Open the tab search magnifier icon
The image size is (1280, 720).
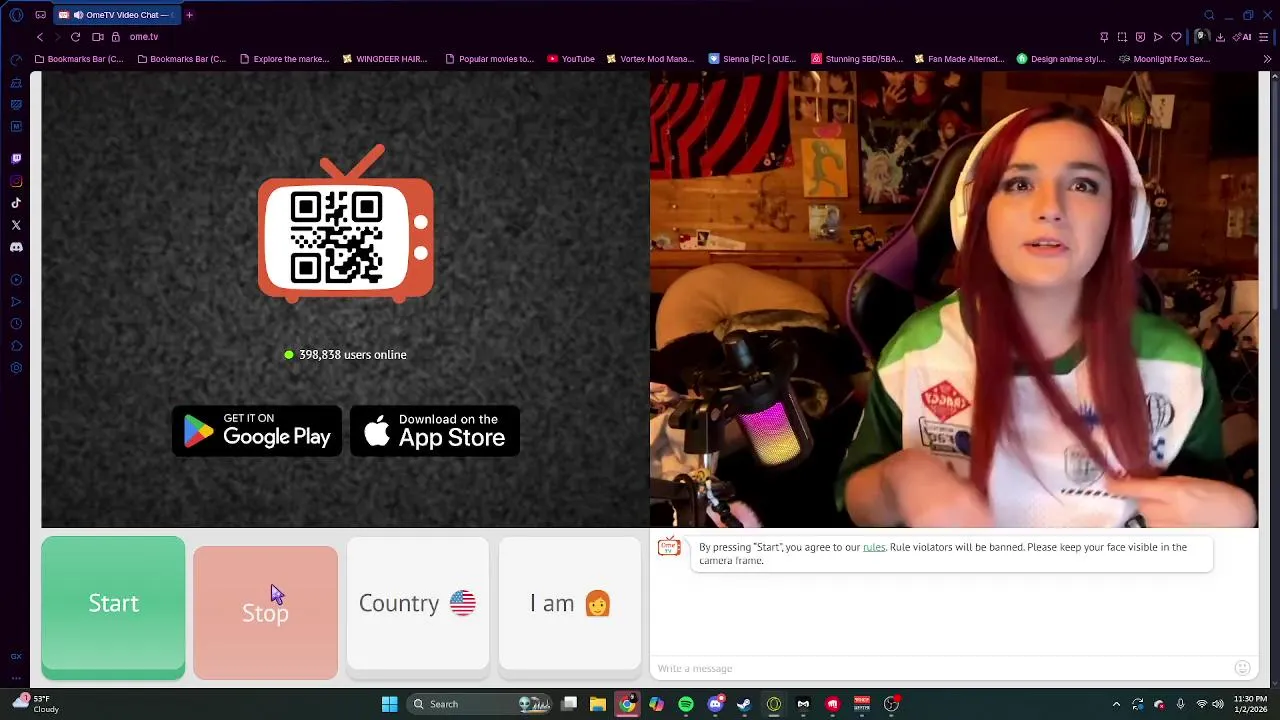(1209, 15)
